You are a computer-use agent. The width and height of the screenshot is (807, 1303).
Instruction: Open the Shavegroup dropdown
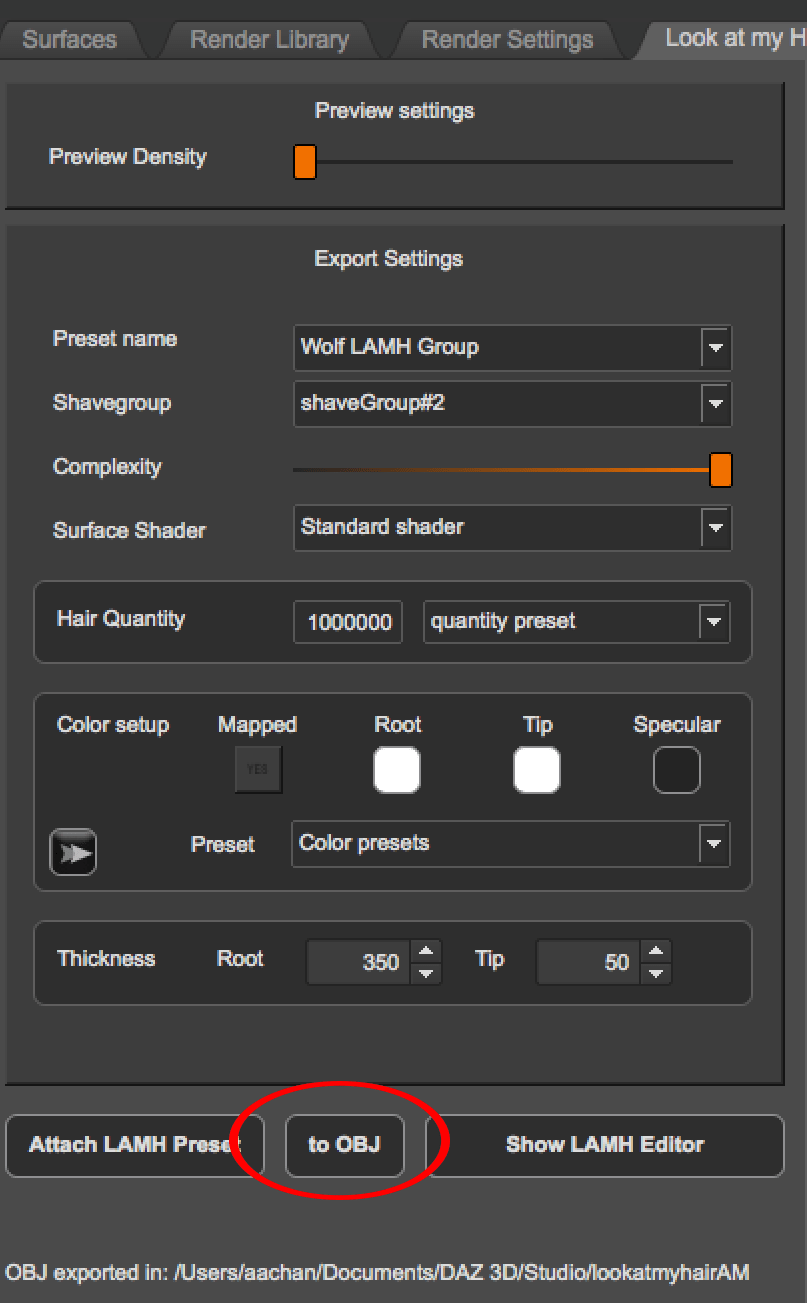[512, 404]
